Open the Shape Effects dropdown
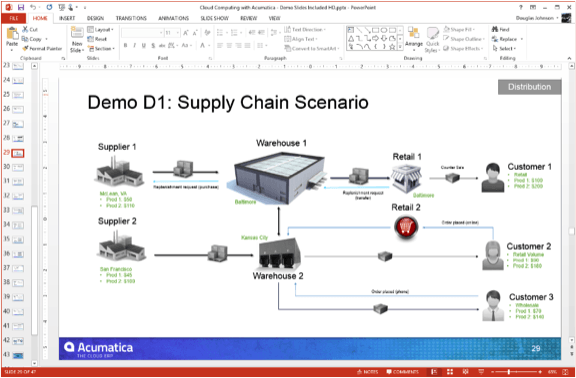This screenshot has width=576, height=378. (464, 48)
